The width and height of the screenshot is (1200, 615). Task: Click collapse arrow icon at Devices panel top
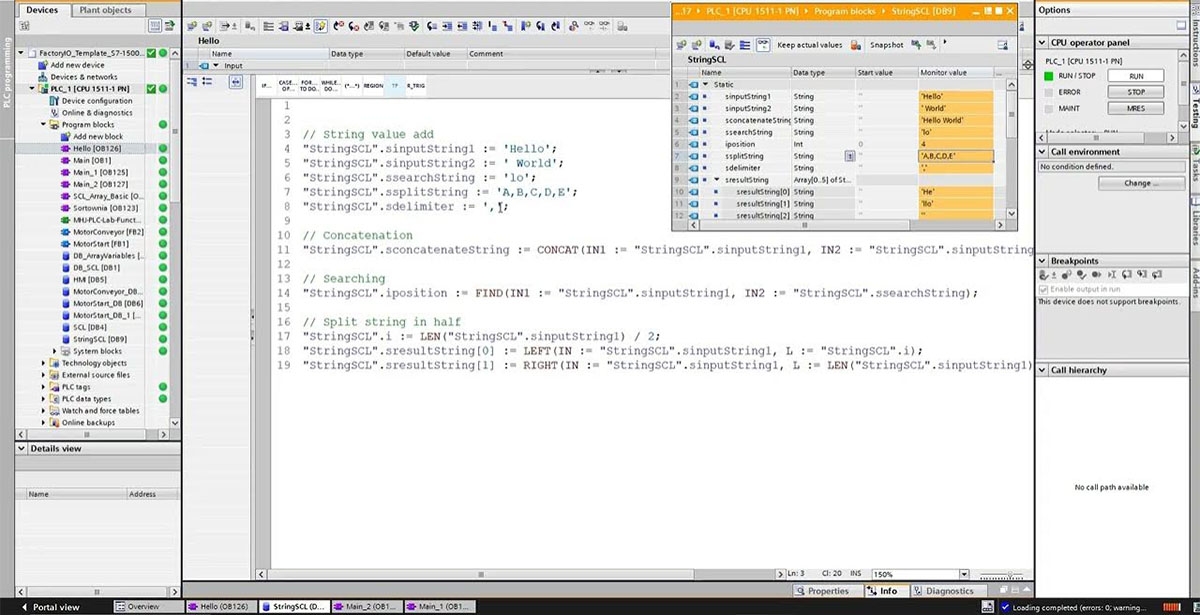click(170, 25)
